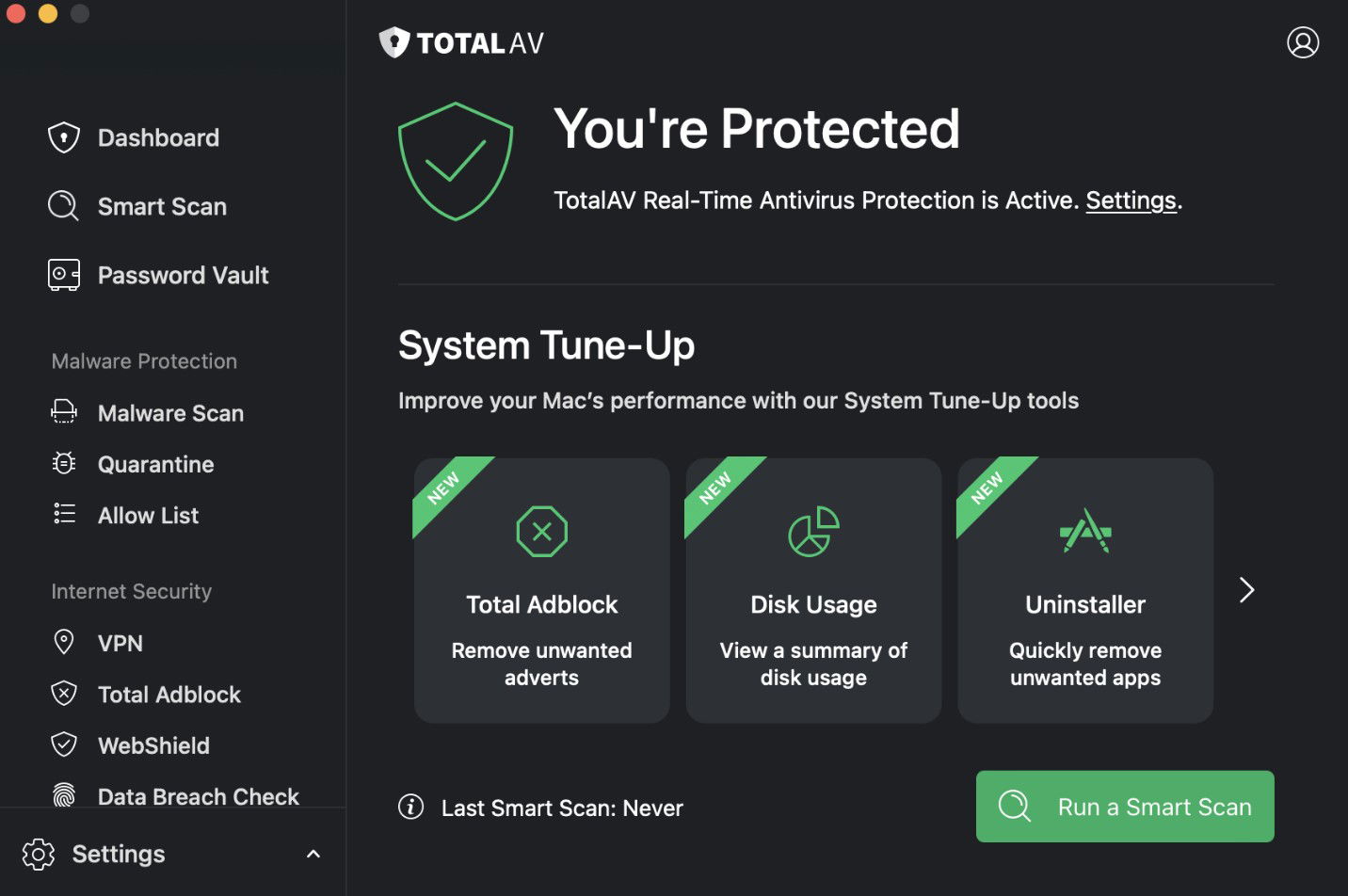Open WebShield protection settings

(153, 745)
